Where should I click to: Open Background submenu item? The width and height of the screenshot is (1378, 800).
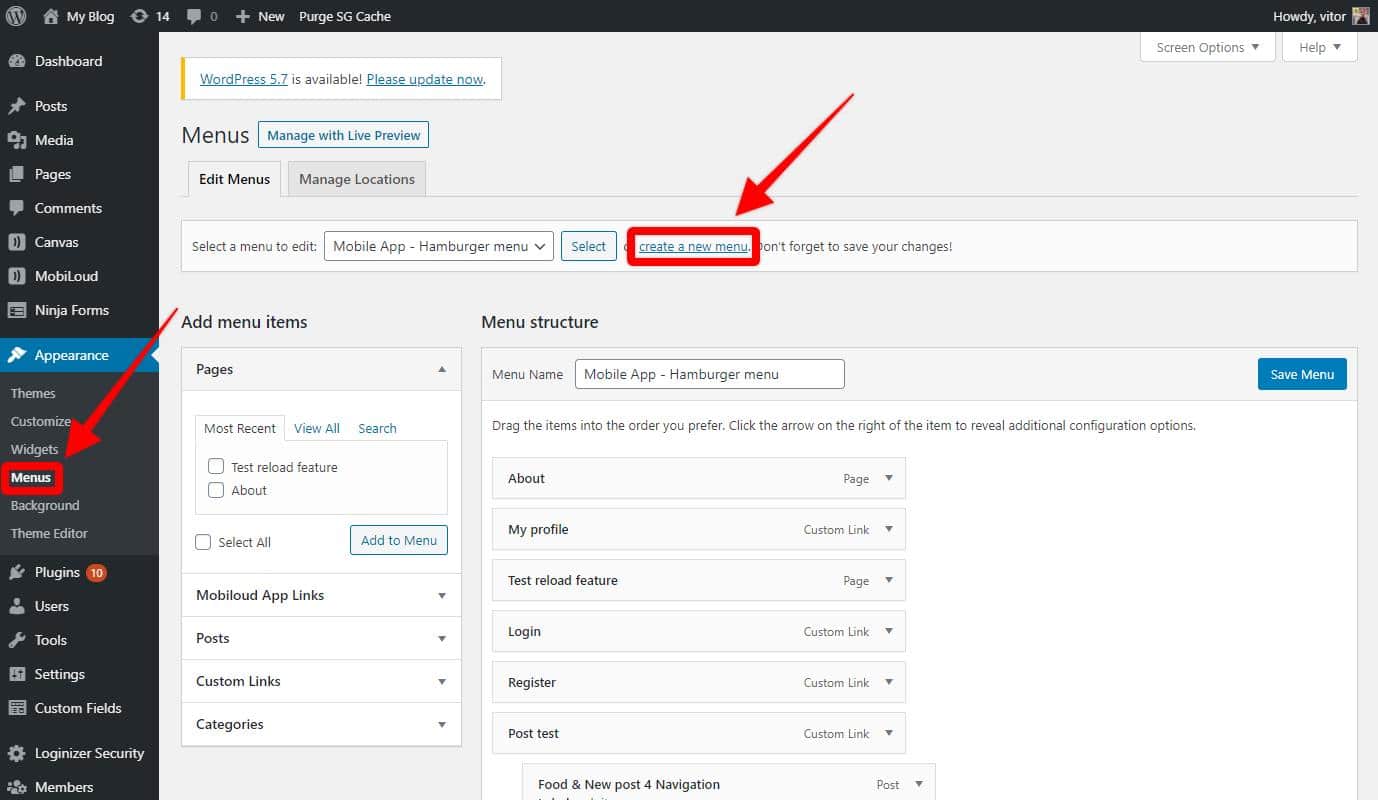point(45,505)
